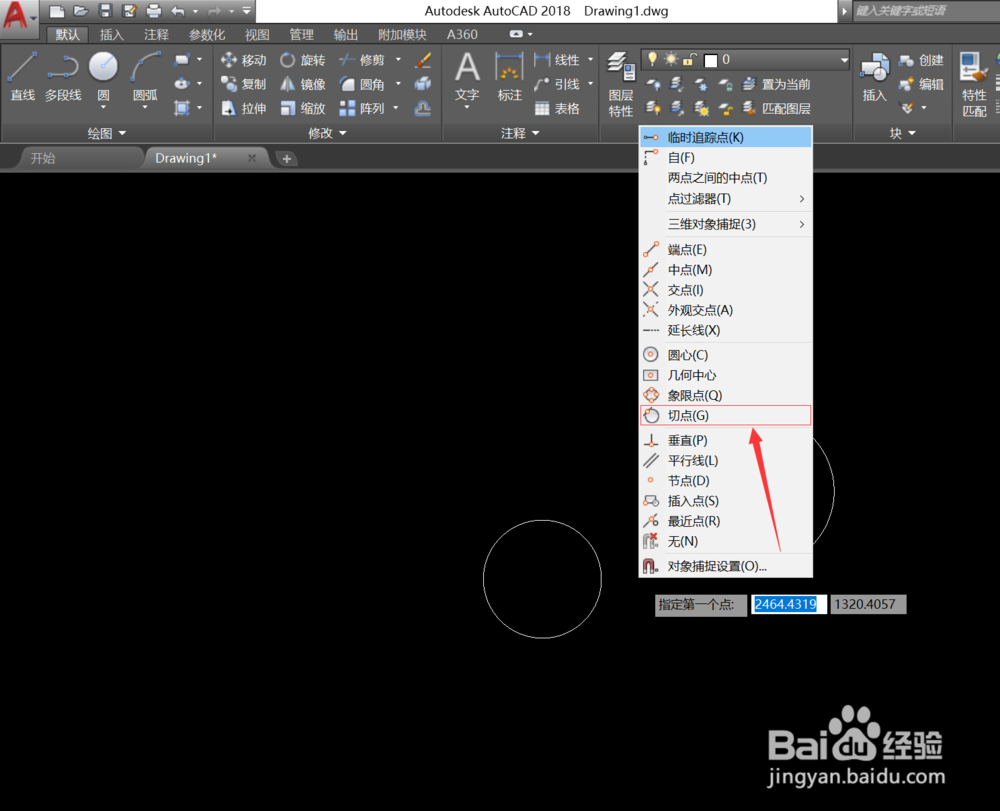Open Object Snap Settings (对象捕捉设置)
1000x811 pixels.
pyautogui.click(x=726, y=566)
